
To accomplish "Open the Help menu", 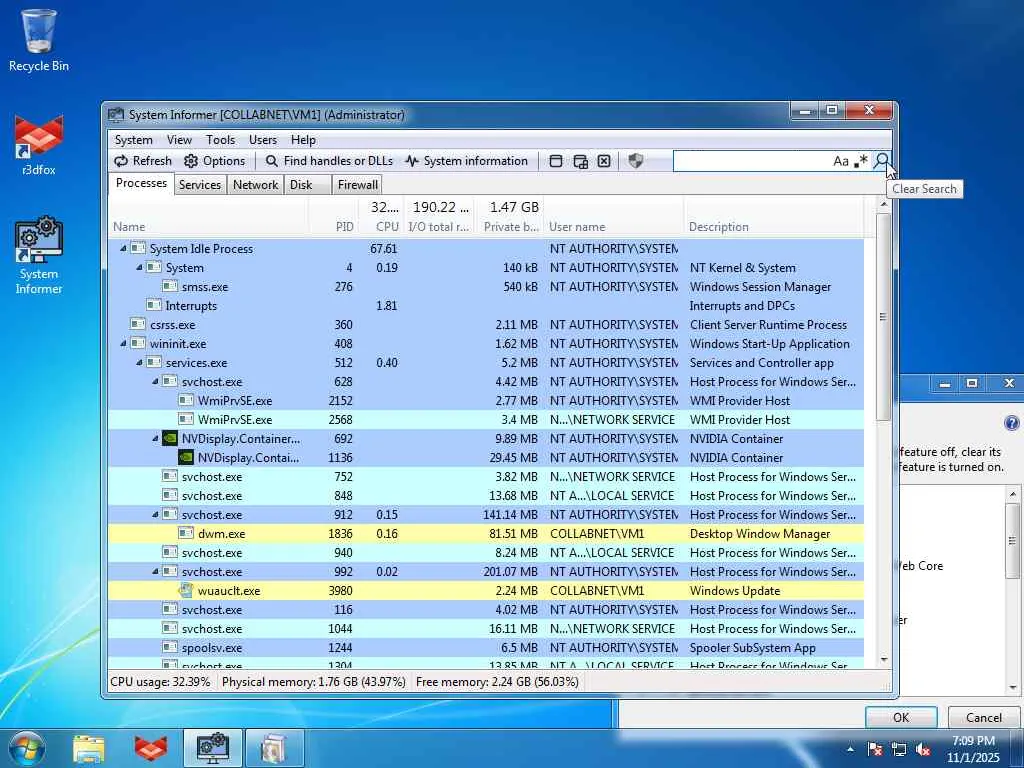I will pos(303,140).
